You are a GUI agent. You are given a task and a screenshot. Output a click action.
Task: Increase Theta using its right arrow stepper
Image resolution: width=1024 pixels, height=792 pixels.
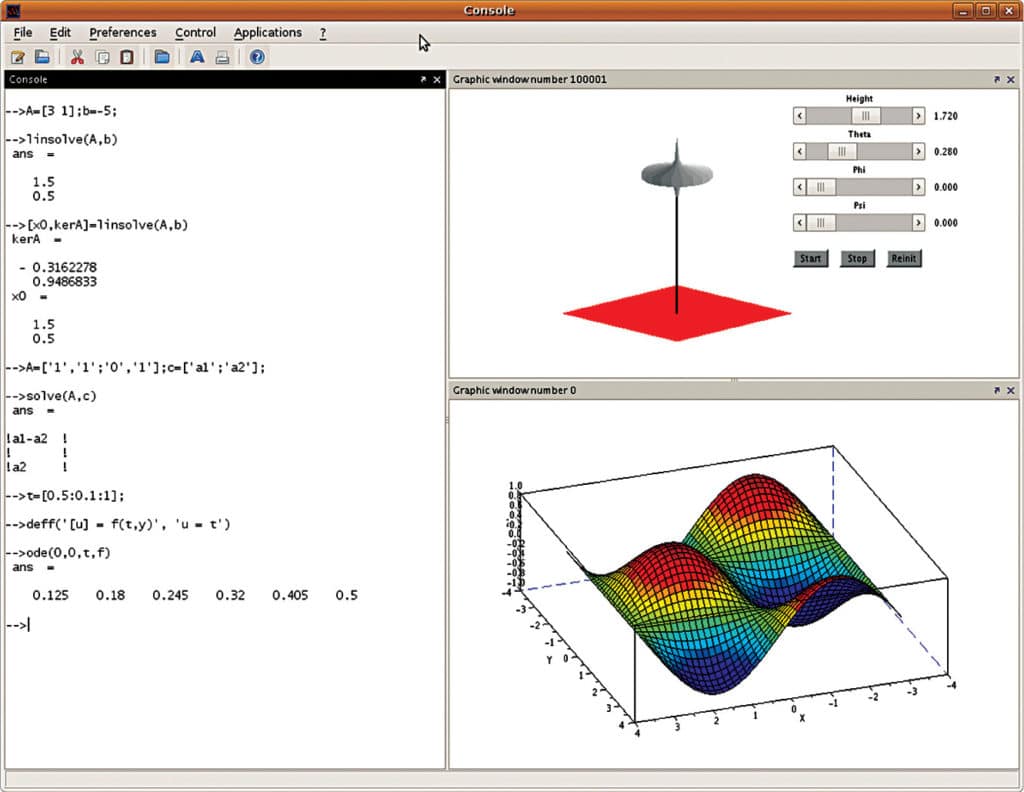click(920, 151)
